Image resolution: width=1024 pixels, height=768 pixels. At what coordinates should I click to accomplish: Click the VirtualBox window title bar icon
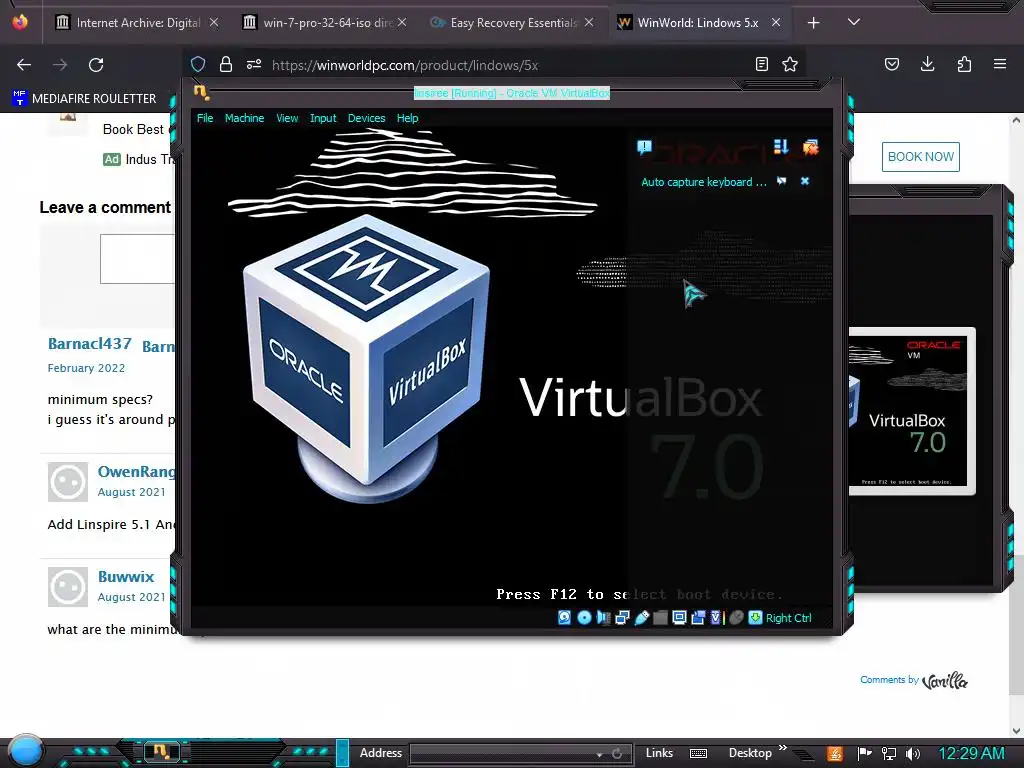(201, 93)
